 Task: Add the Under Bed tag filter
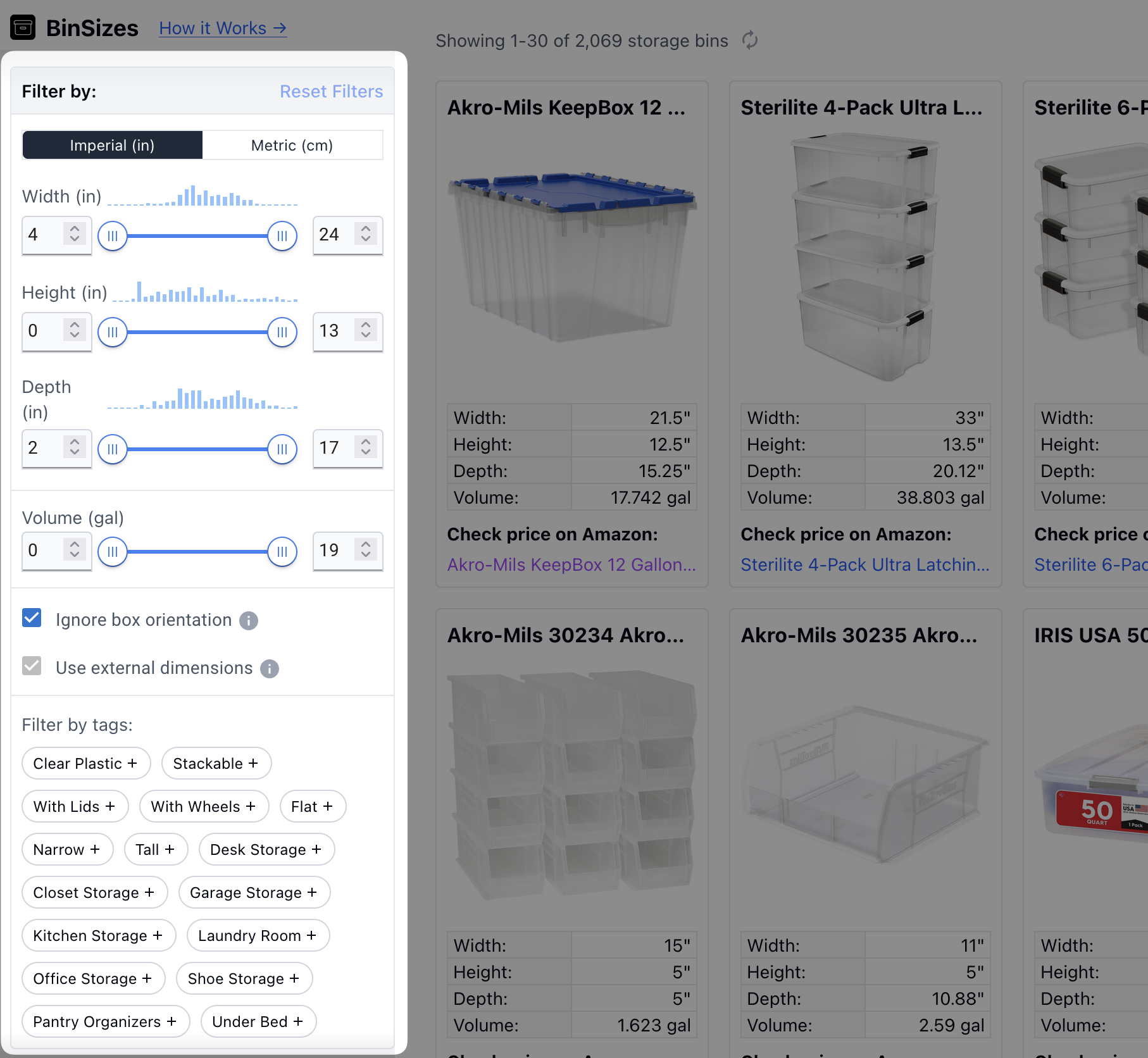[x=258, y=1022]
